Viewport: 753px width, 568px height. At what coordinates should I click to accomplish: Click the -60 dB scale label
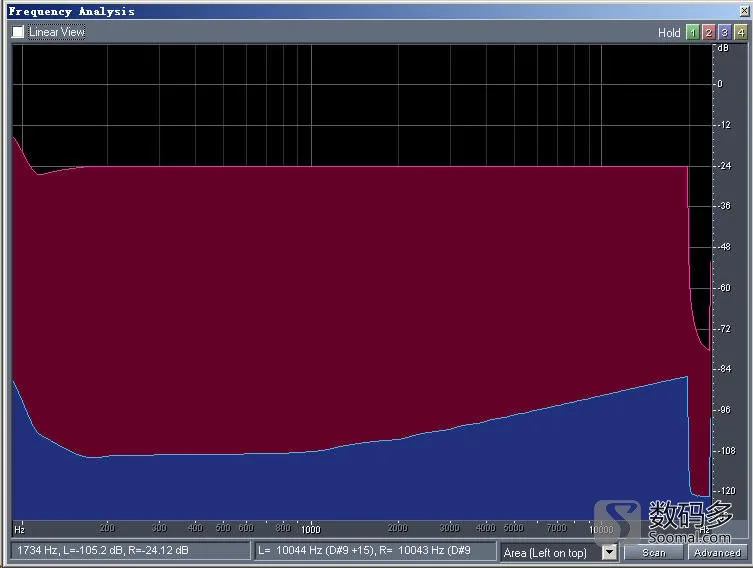click(724, 288)
